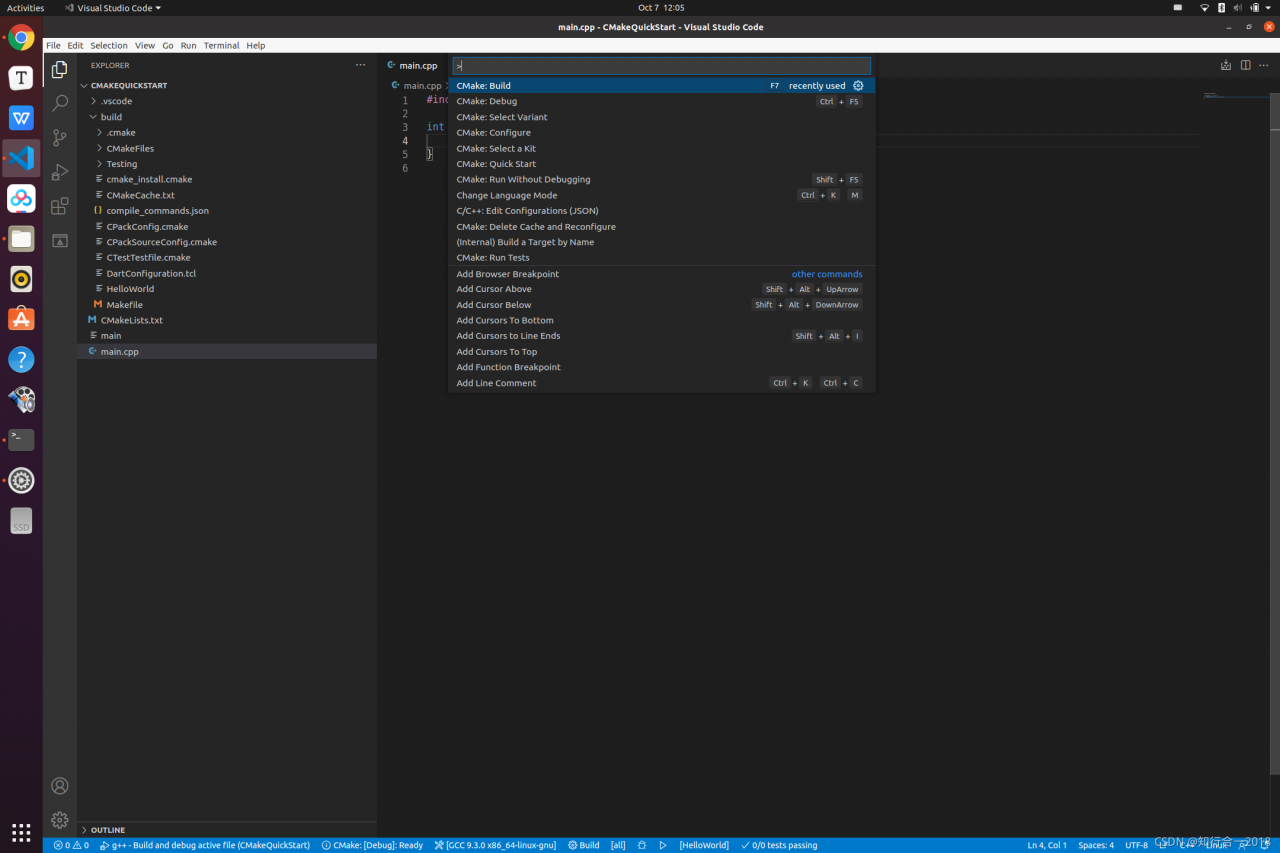
Task: Open the View menu
Action: point(145,46)
